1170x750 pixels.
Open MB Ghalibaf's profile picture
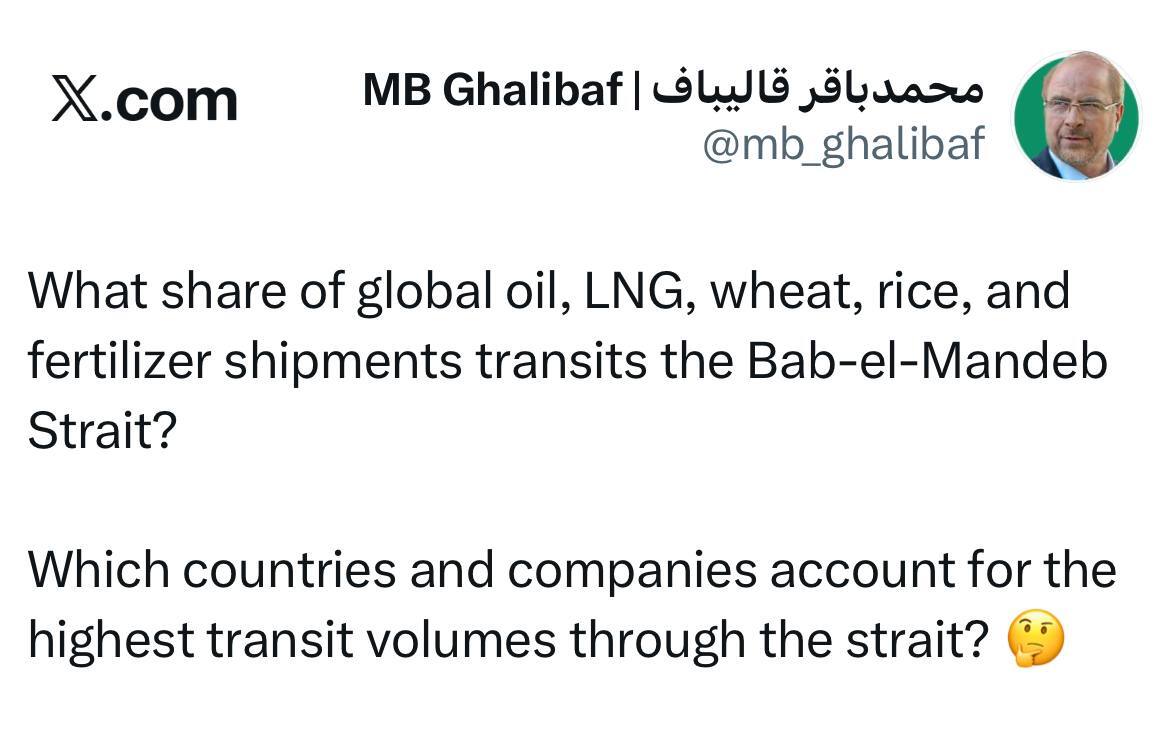1076,117
